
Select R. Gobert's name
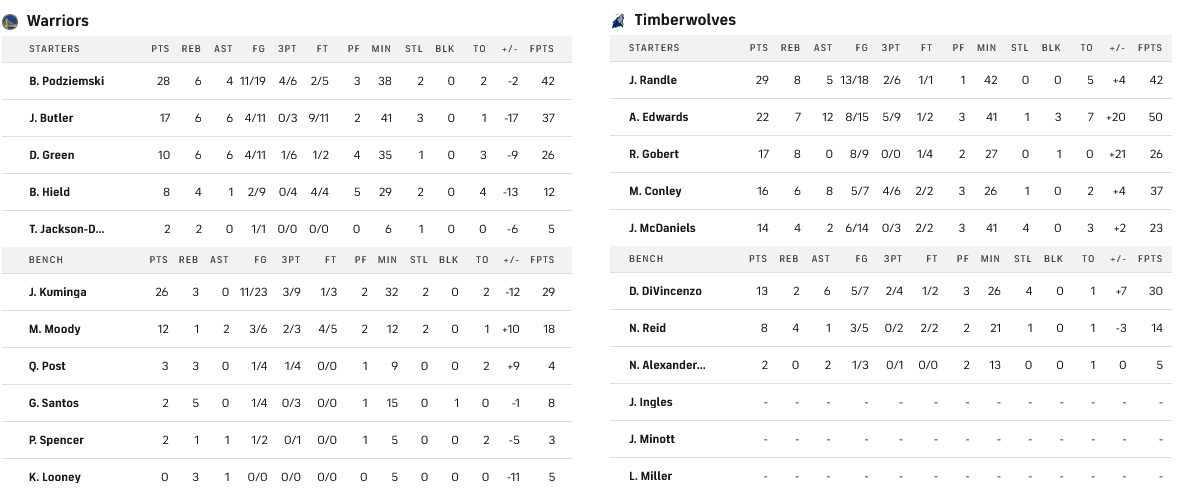[x=654, y=154]
